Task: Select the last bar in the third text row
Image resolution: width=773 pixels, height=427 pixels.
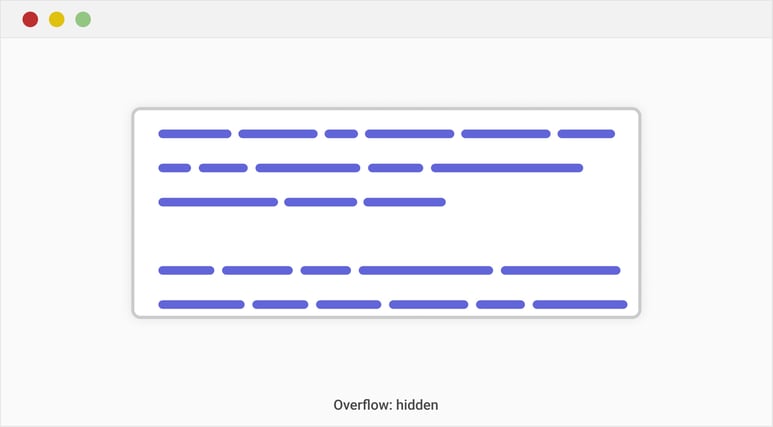Action: 404,202
